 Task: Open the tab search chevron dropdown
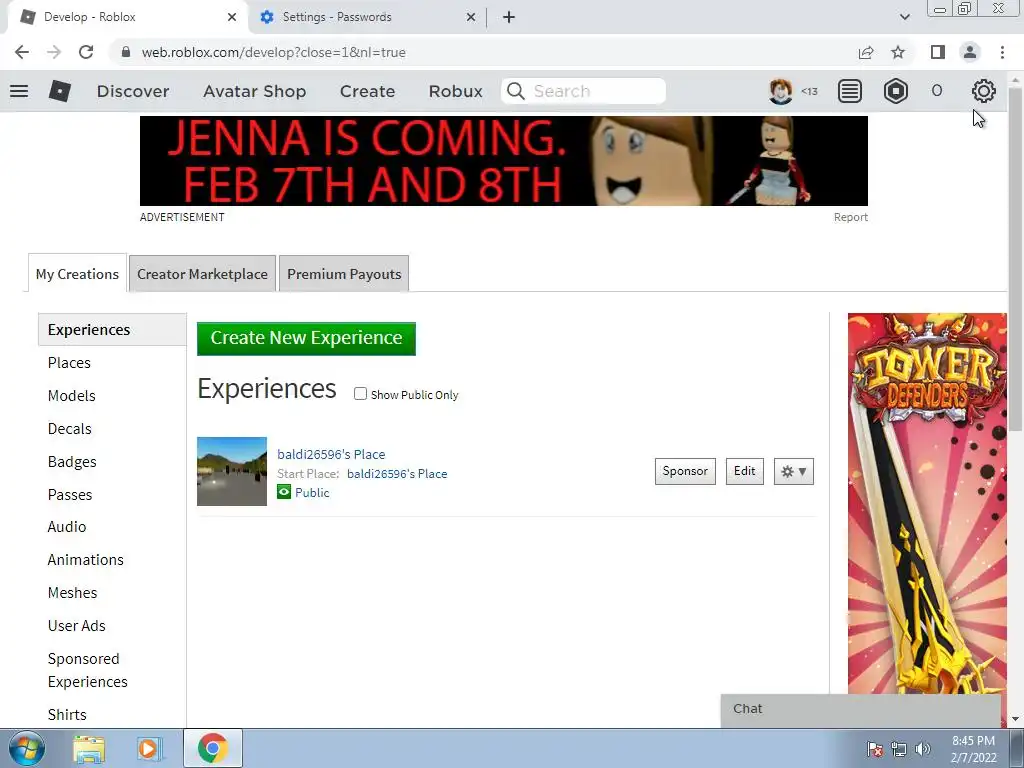coord(904,17)
